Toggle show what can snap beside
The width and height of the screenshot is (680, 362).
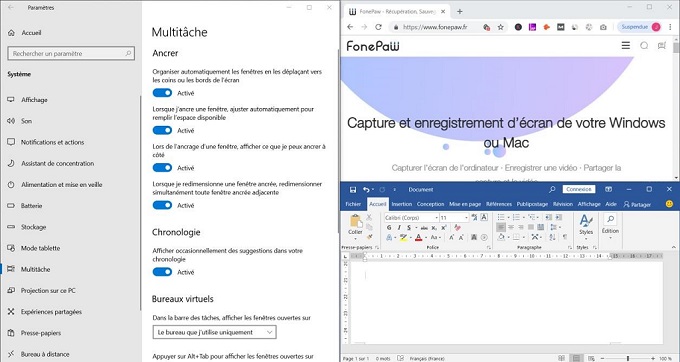click(x=162, y=167)
